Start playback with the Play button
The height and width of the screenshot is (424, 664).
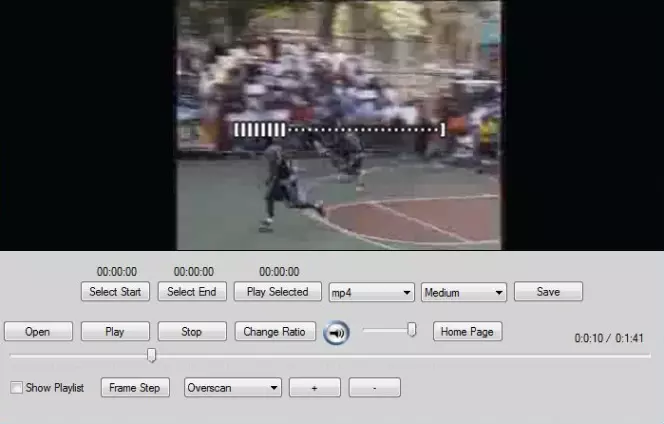[115, 331]
